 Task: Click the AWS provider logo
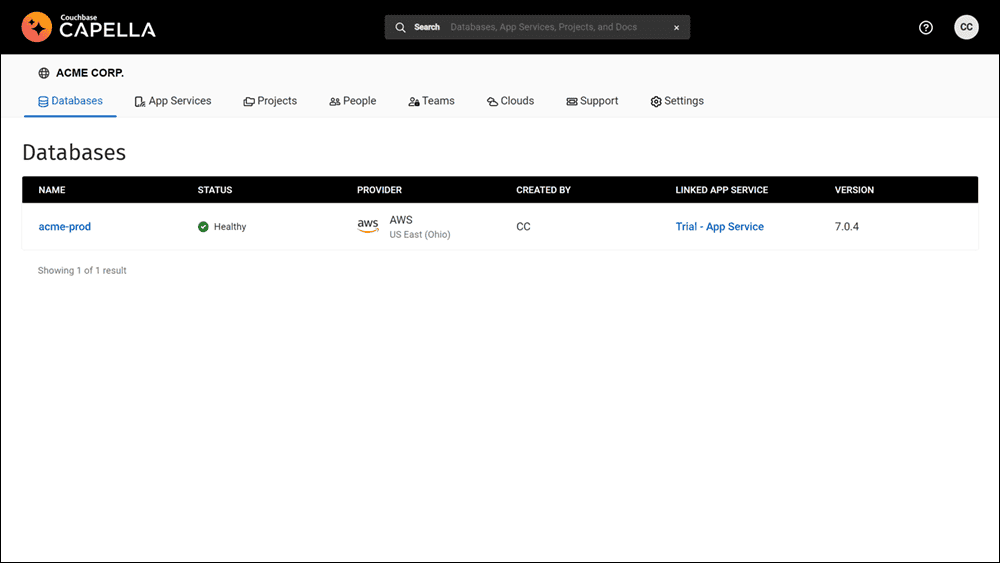(368, 226)
